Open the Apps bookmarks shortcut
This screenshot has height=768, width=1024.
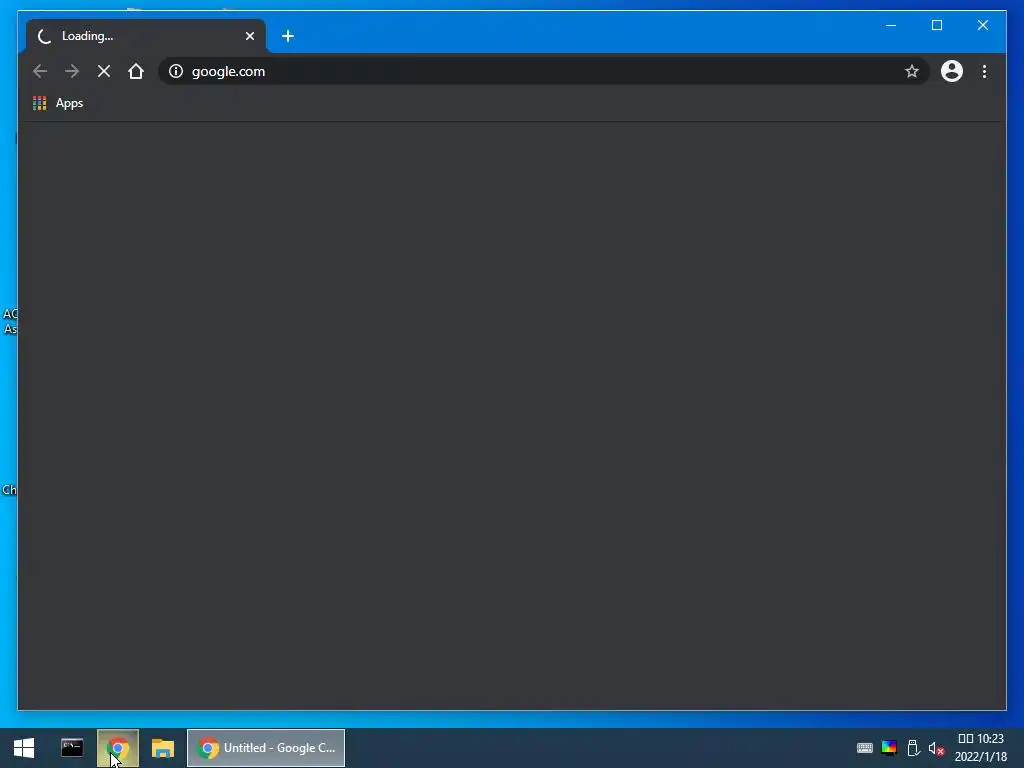[58, 103]
